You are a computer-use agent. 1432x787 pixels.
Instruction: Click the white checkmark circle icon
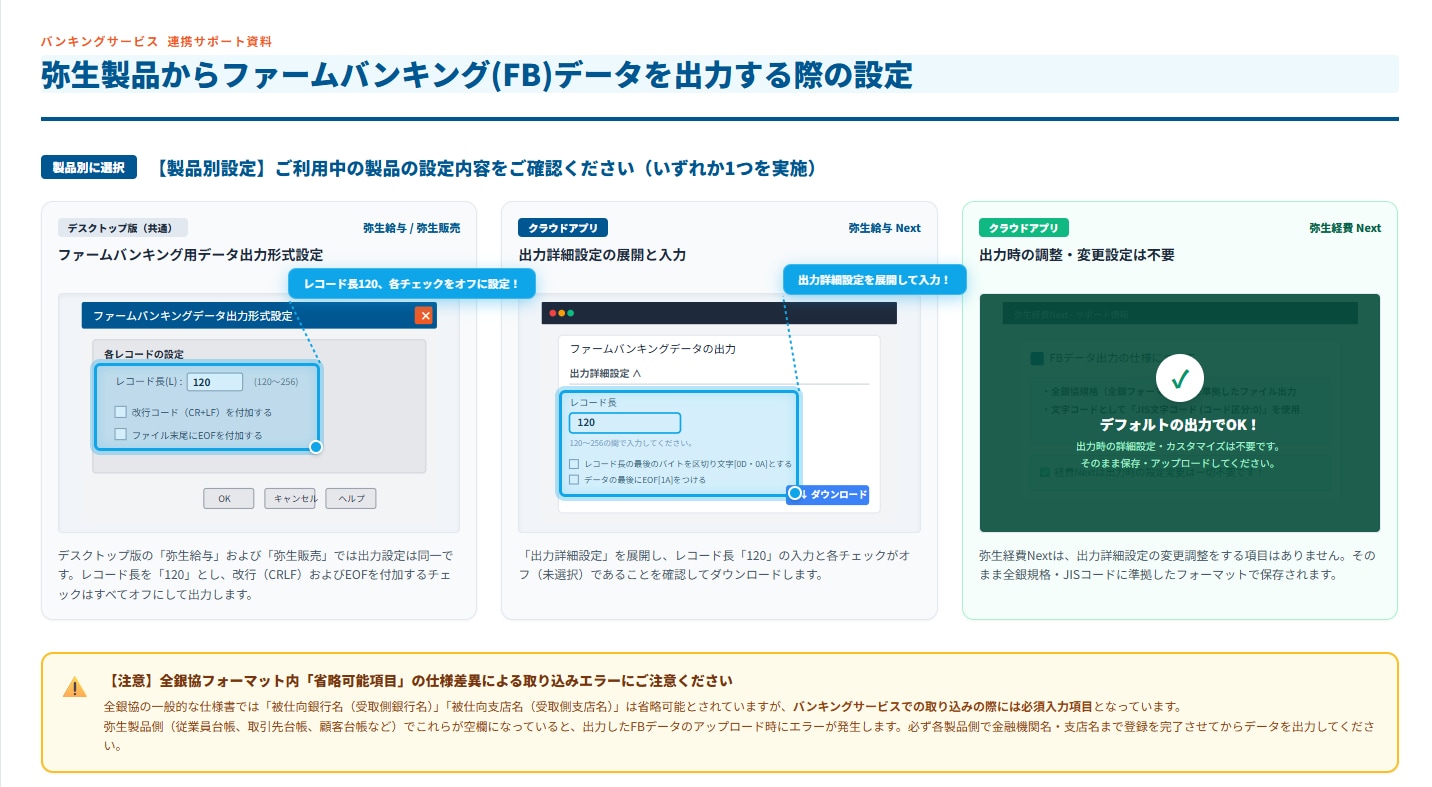click(x=1179, y=380)
